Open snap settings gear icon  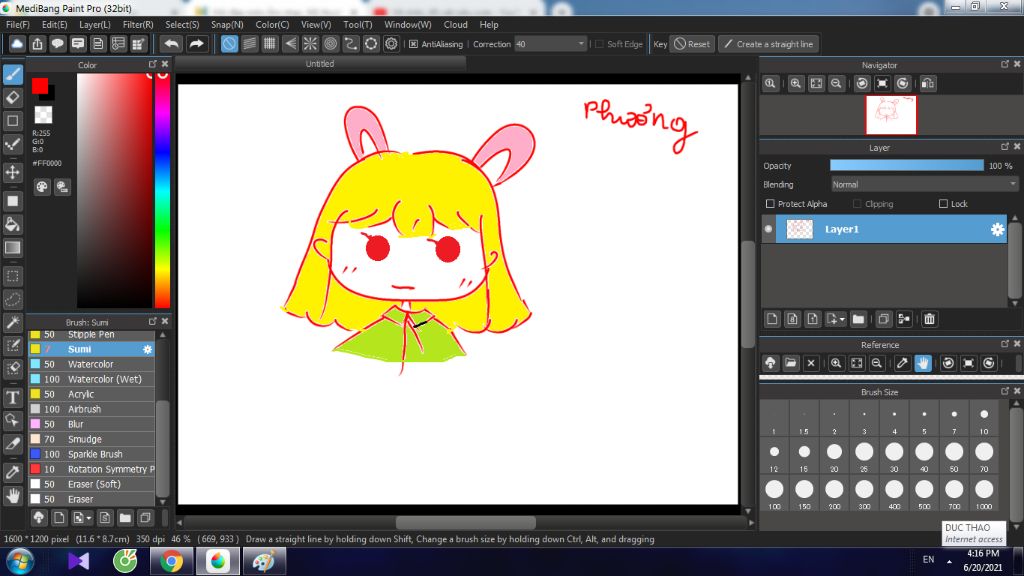point(391,44)
